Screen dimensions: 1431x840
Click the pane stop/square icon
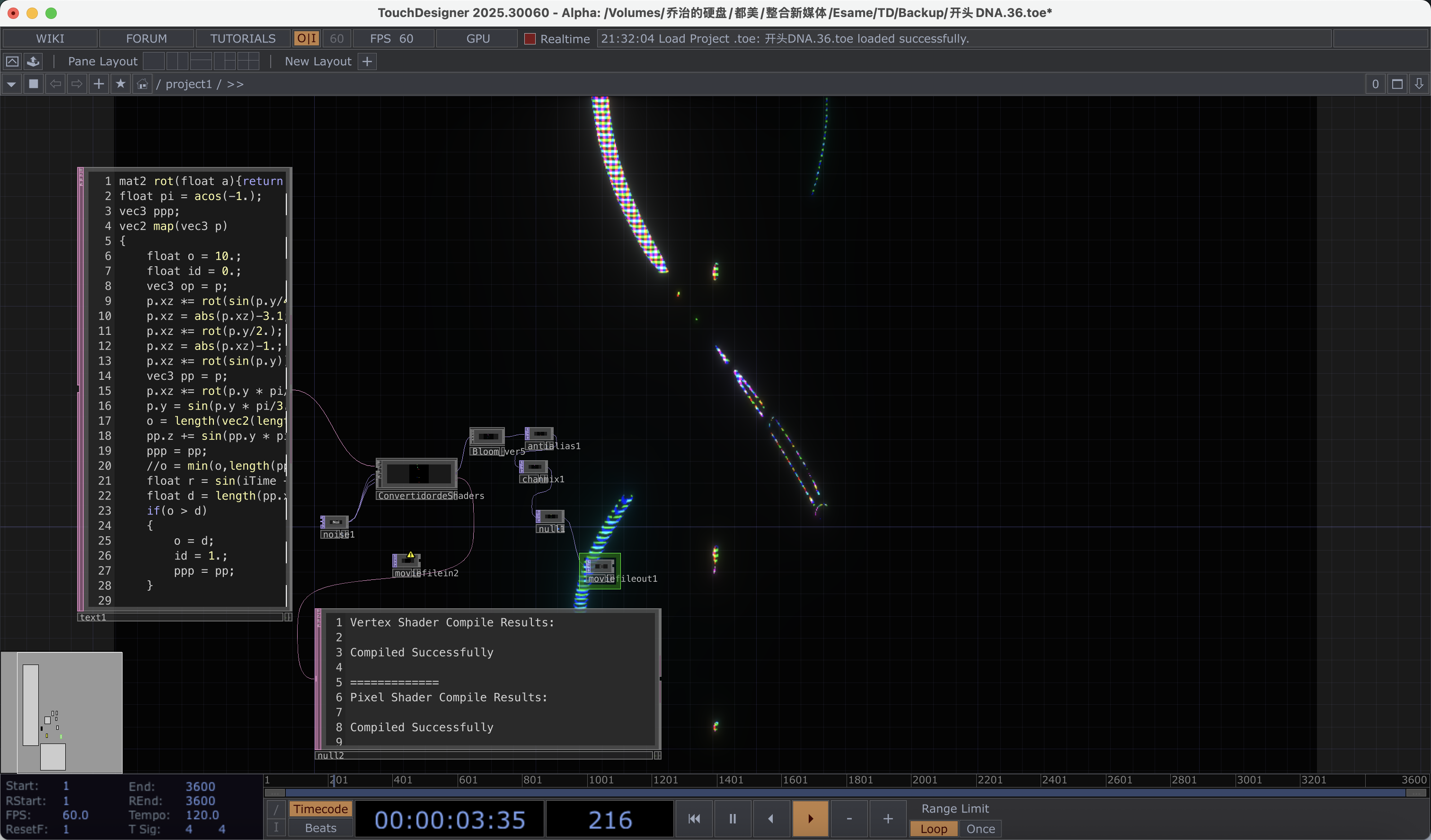tap(34, 84)
